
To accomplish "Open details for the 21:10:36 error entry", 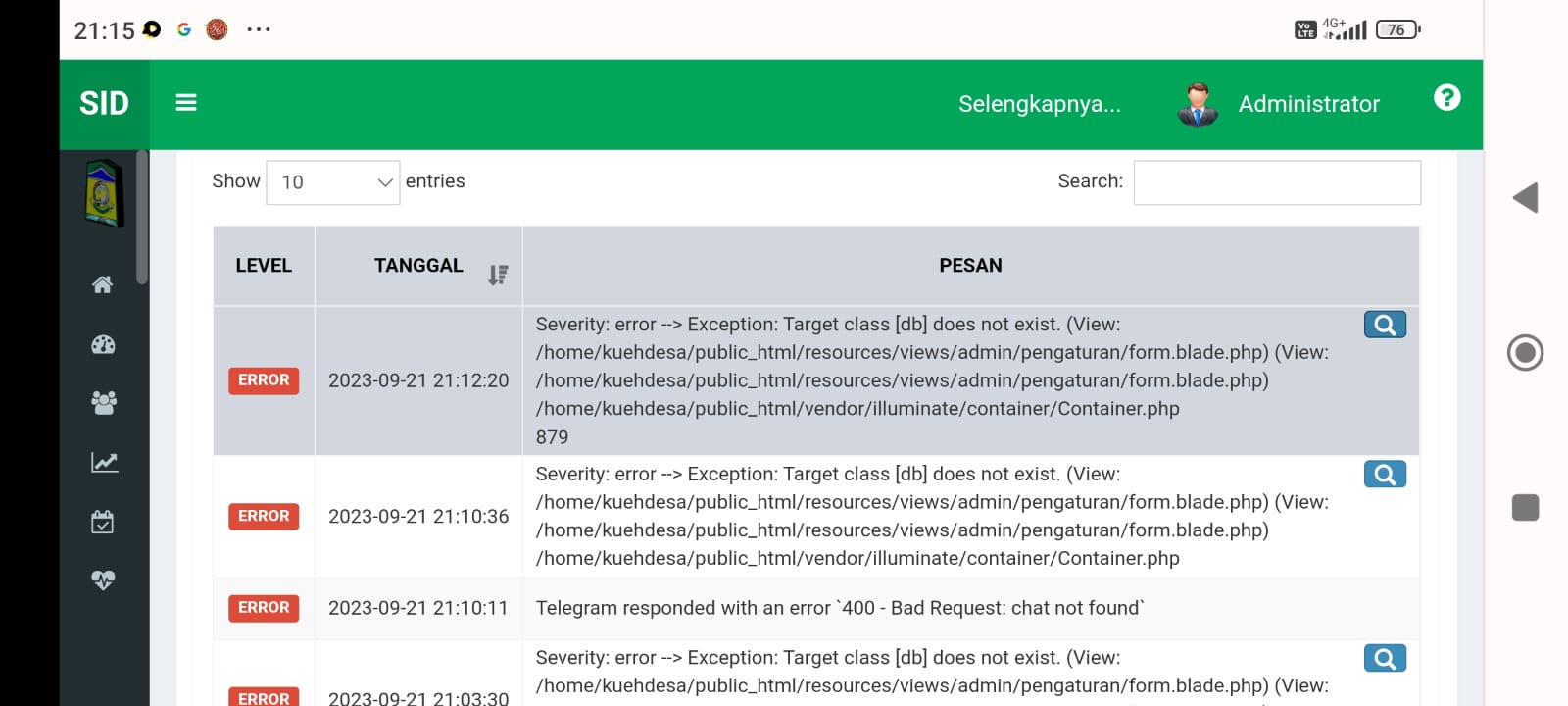I will tap(1384, 474).
